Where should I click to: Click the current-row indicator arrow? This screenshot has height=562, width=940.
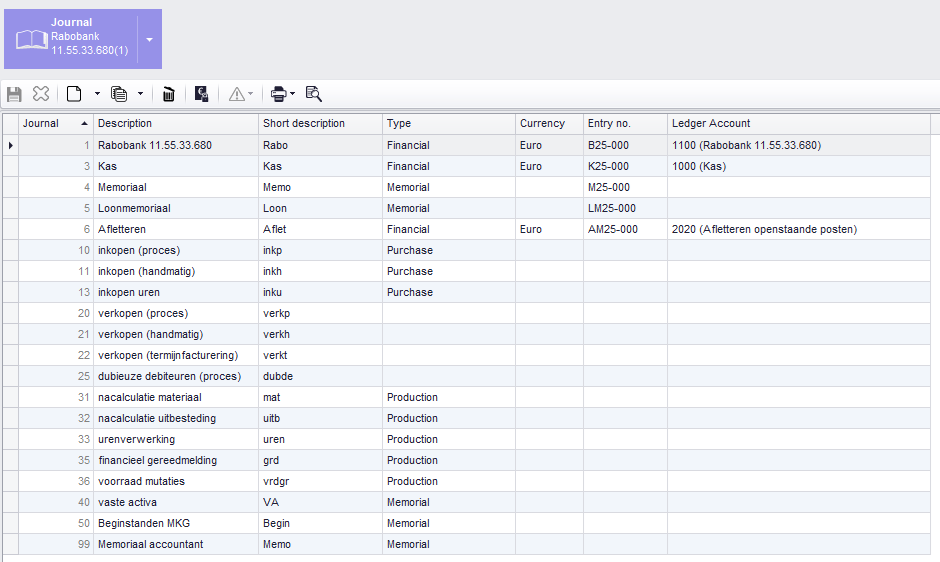(11, 145)
